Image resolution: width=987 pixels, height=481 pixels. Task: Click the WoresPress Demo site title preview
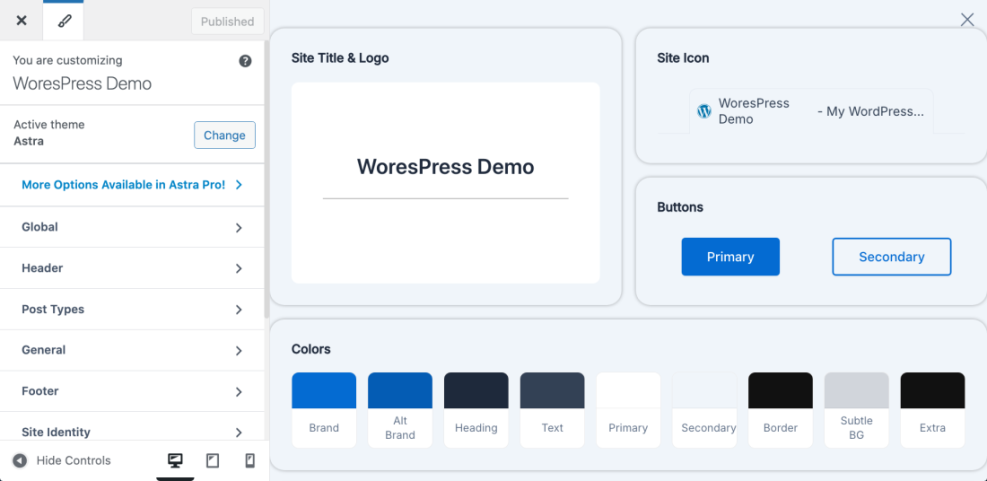446,167
